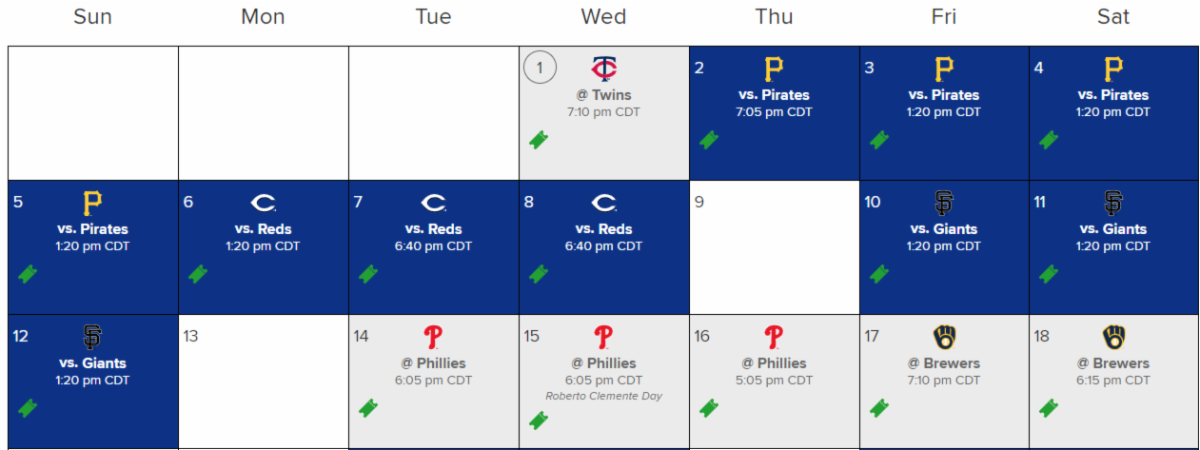Click the Pirates logo on the 2nd
1200x450 pixels.
pos(773,69)
